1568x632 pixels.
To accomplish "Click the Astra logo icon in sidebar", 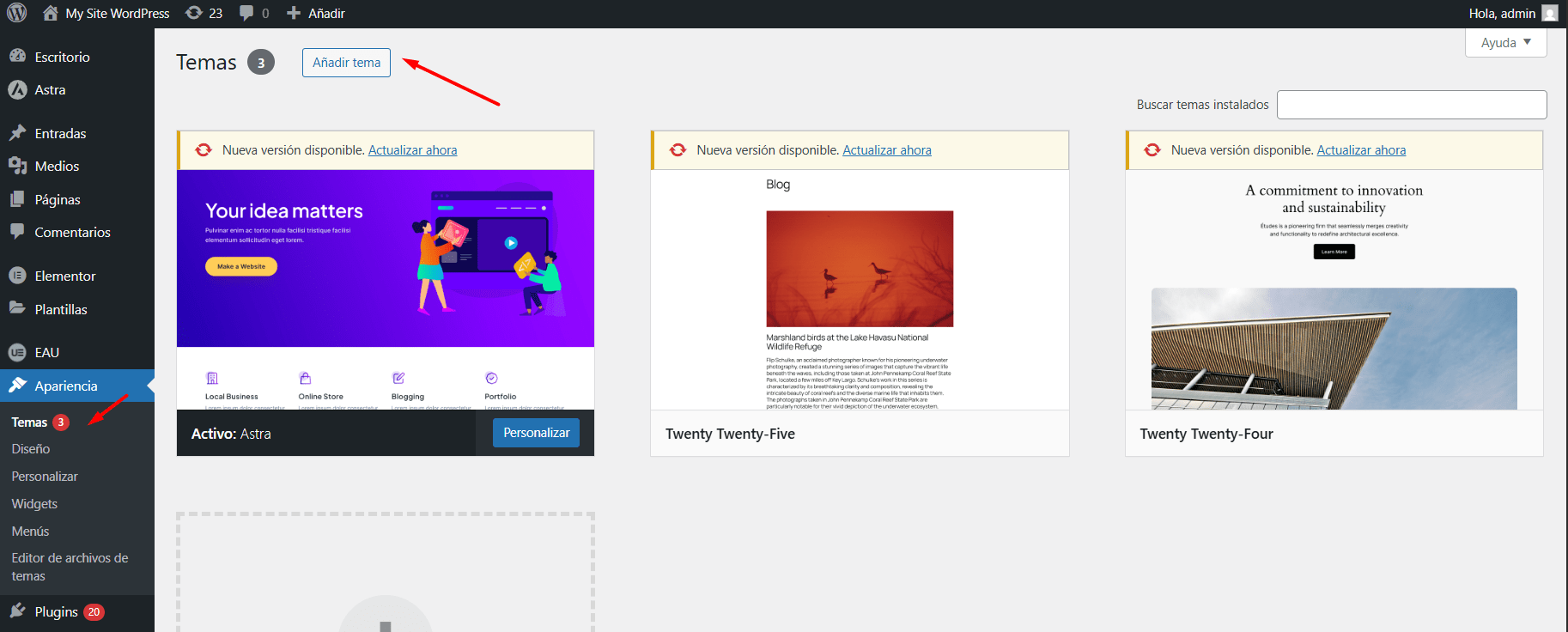I will 17,89.
